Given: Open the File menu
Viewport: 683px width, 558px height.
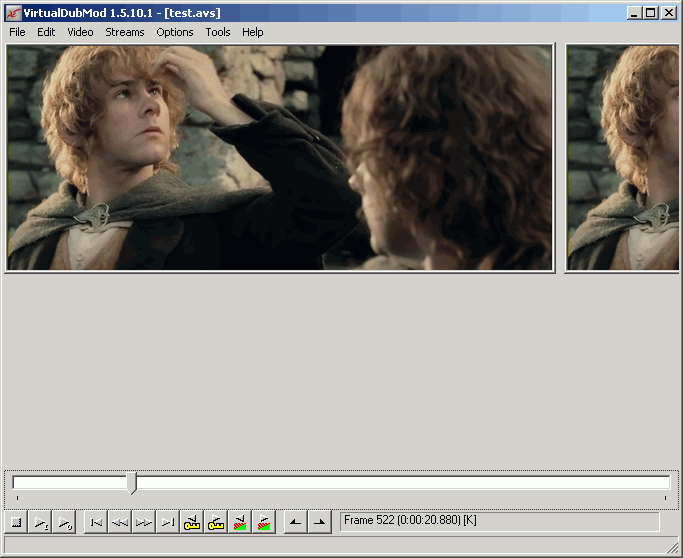Looking at the screenshot, I should 17,32.
